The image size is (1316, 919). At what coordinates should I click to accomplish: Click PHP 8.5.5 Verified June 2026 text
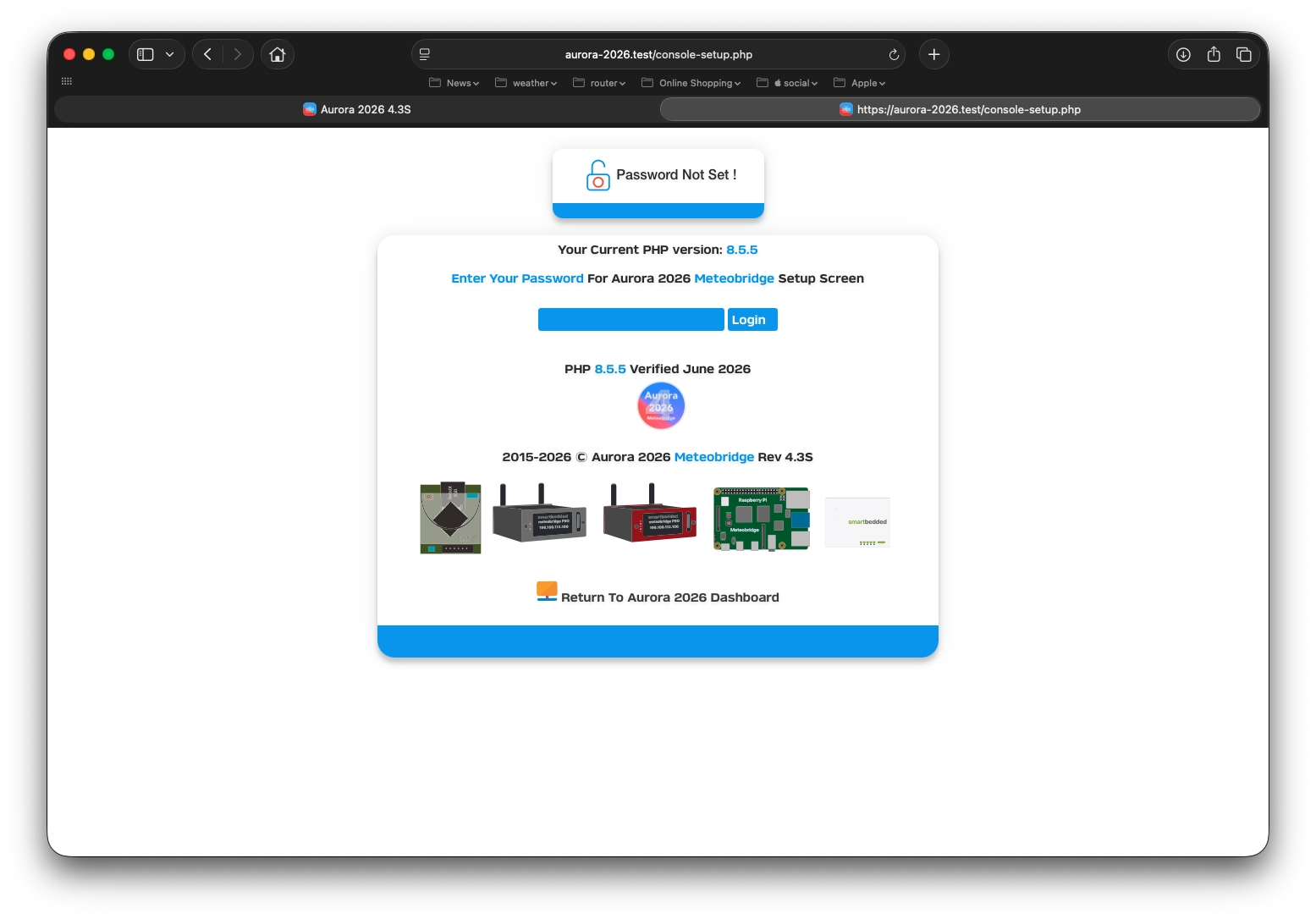tap(658, 369)
